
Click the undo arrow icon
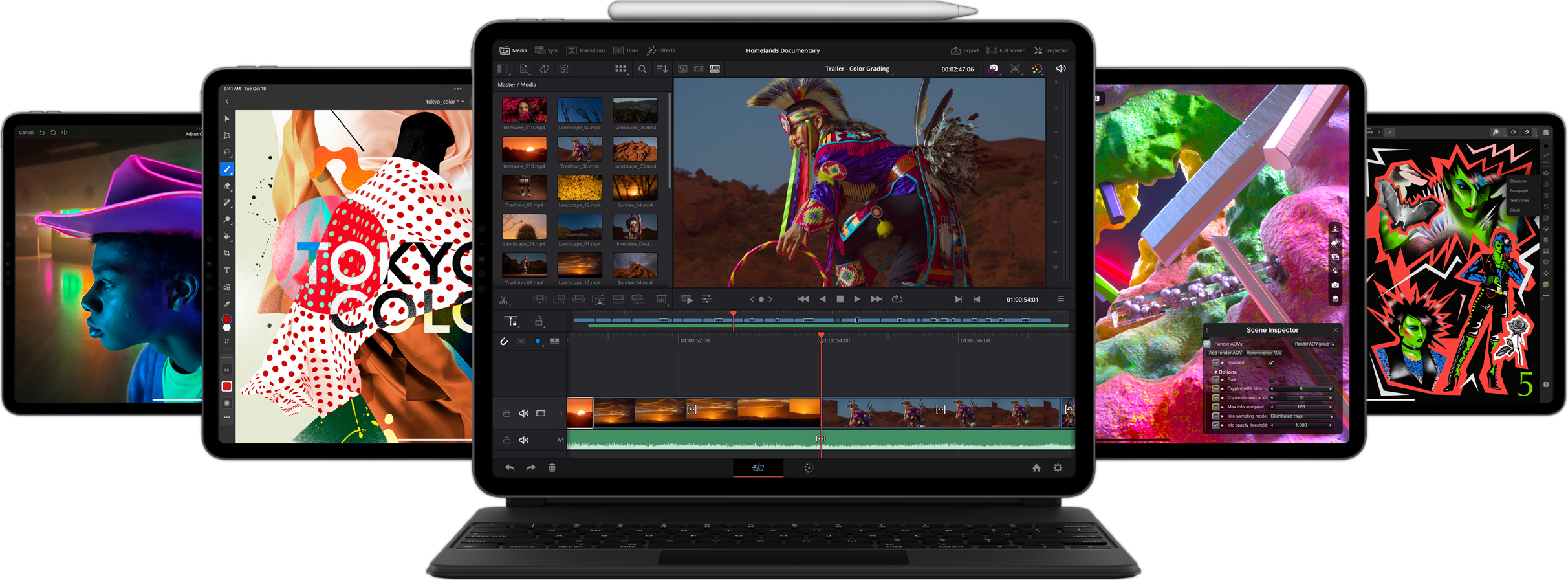click(510, 468)
